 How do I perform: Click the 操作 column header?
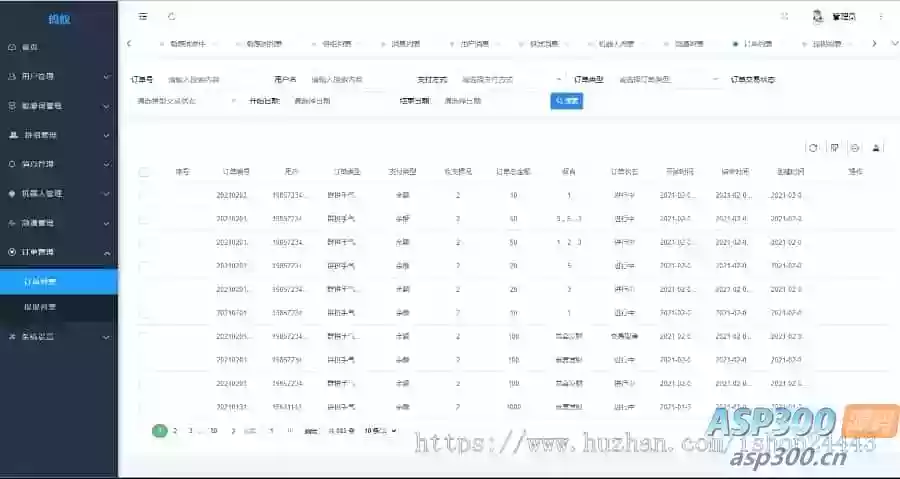855,172
